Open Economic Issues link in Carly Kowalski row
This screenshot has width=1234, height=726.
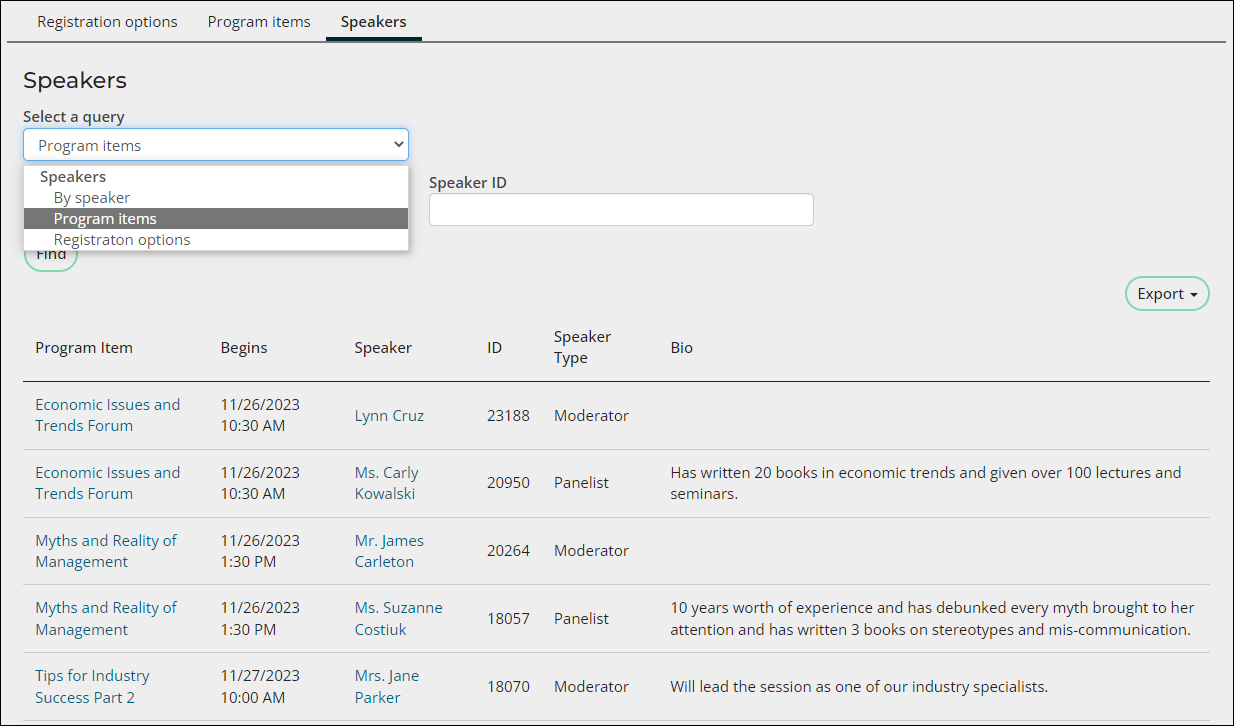(108, 483)
